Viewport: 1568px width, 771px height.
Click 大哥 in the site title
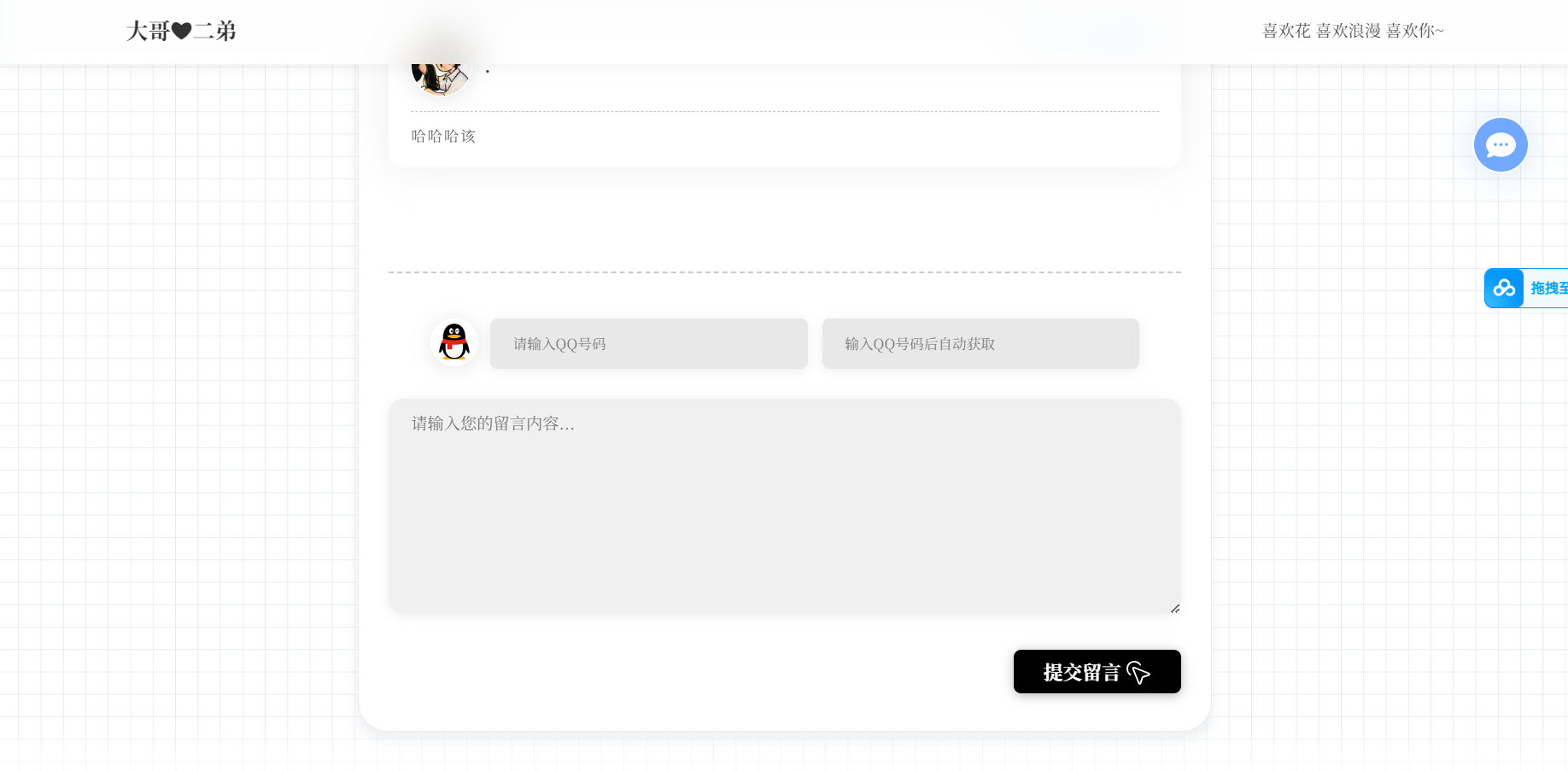point(148,32)
